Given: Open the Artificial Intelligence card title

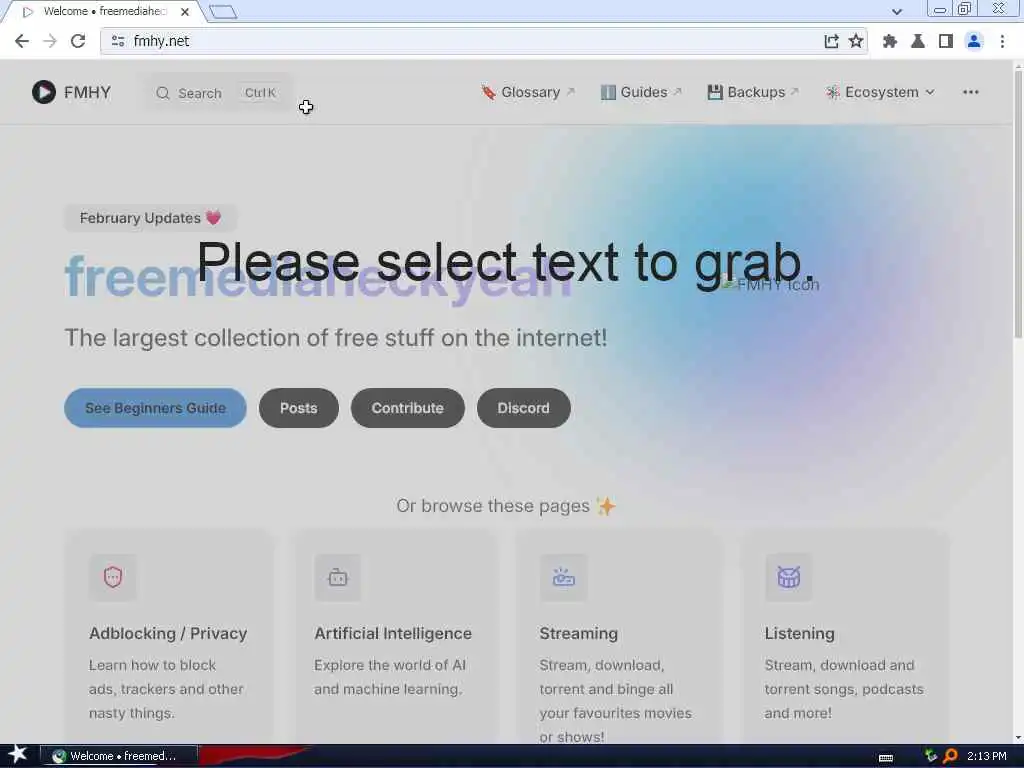Looking at the screenshot, I should [392, 633].
